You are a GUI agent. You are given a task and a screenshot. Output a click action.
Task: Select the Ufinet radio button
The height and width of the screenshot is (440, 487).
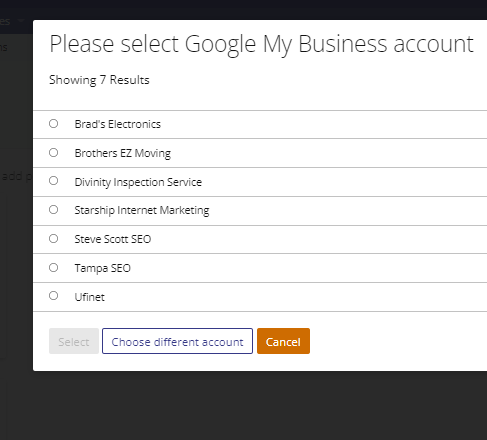coord(53,296)
